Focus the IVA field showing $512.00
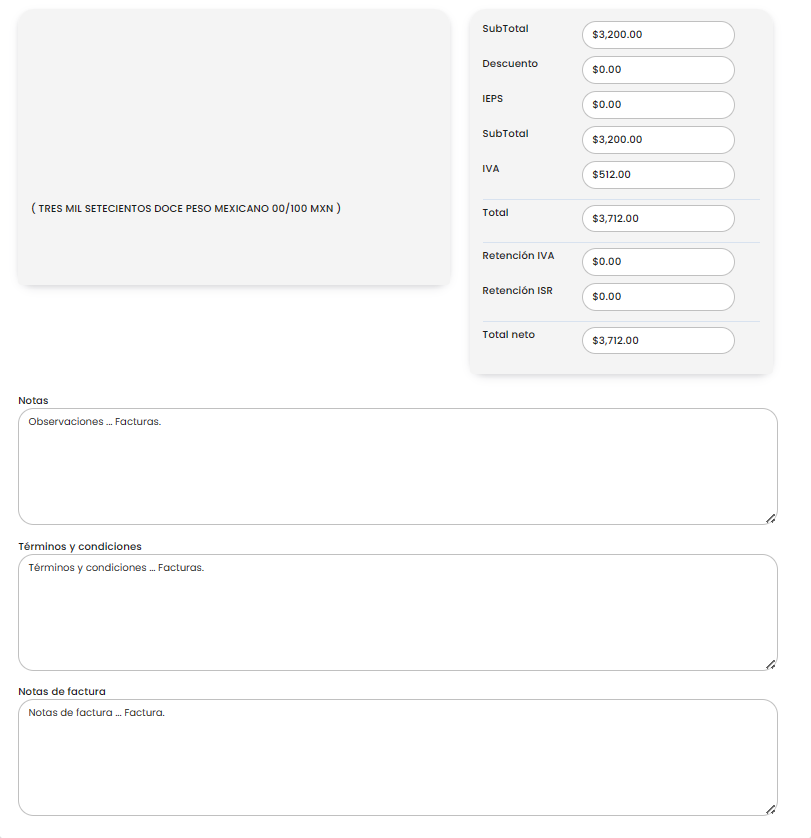Image resolution: width=811 pixels, height=838 pixels. pyautogui.click(x=657, y=175)
